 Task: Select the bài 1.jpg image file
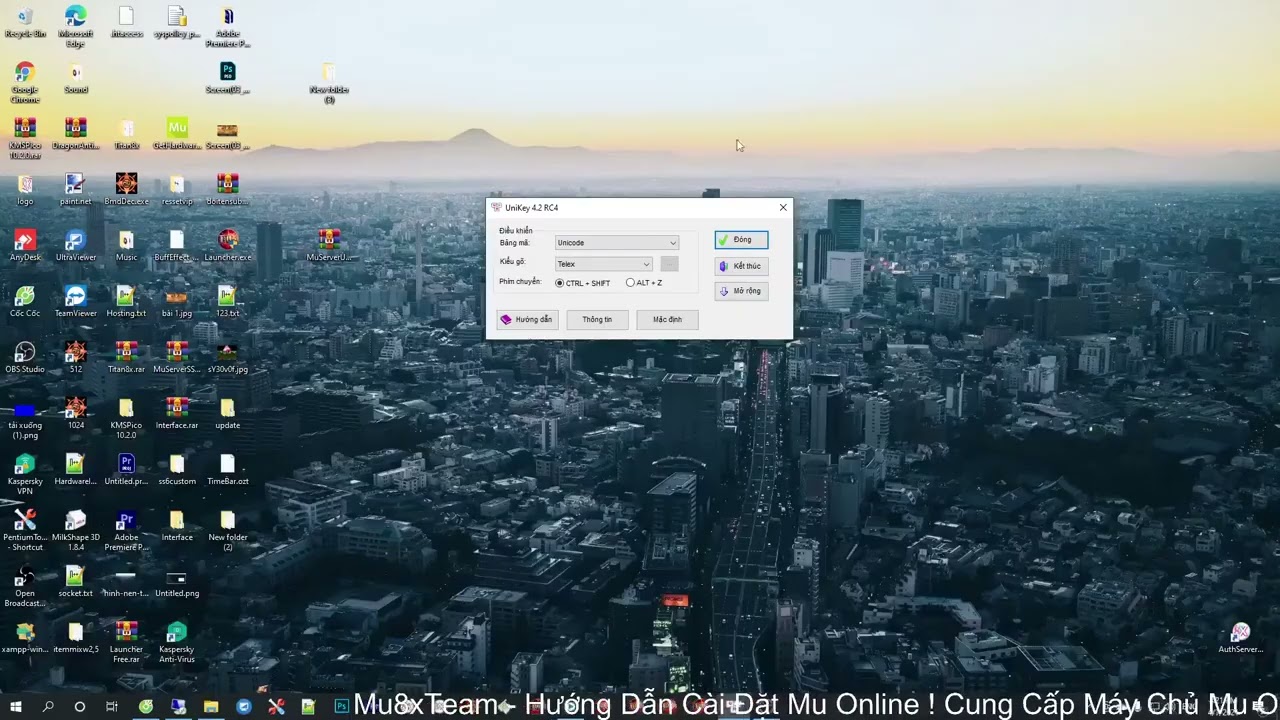[x=177, y=302]
